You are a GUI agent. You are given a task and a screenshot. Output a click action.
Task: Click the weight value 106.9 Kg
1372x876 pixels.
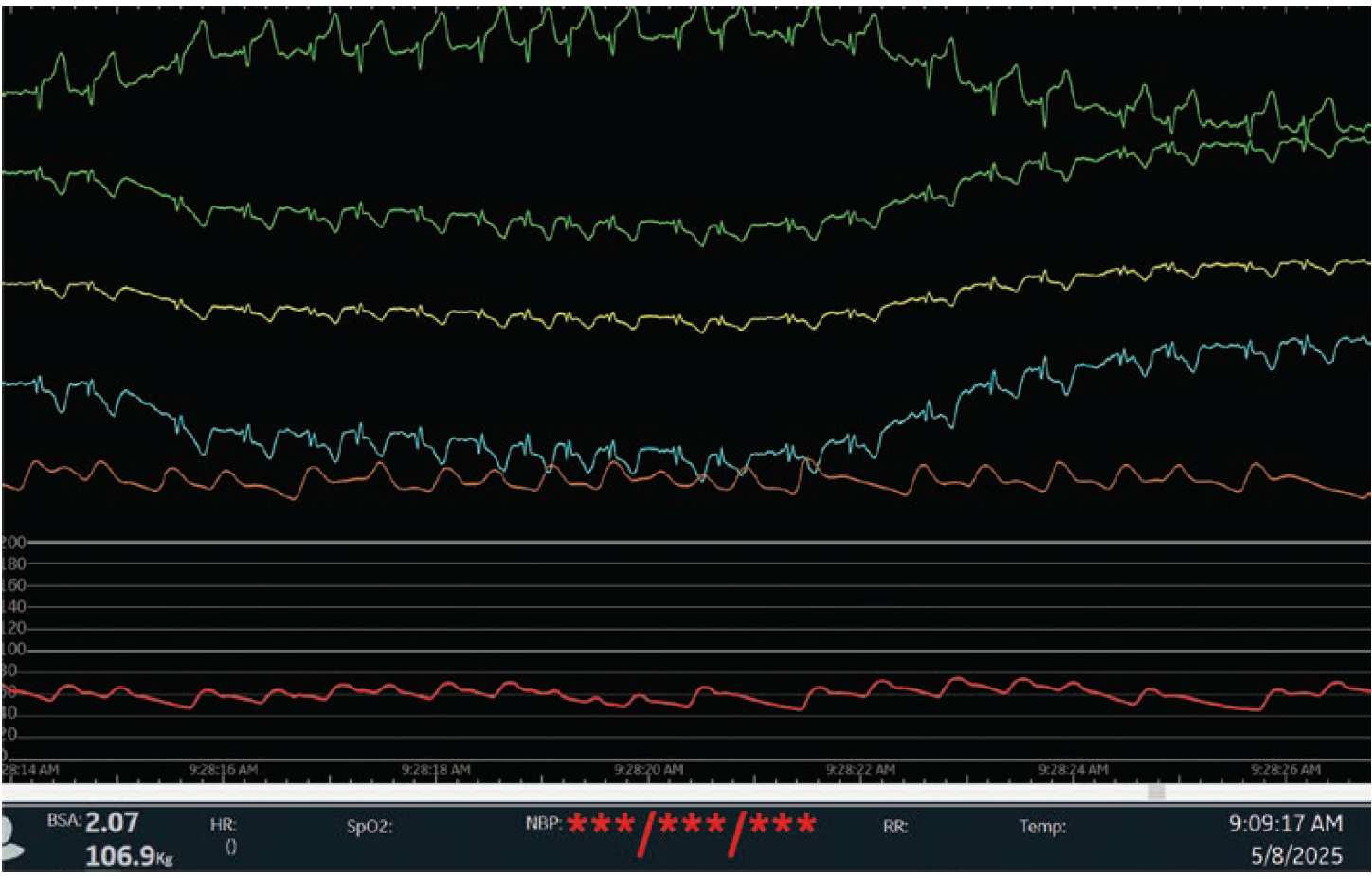click(129, 856)
